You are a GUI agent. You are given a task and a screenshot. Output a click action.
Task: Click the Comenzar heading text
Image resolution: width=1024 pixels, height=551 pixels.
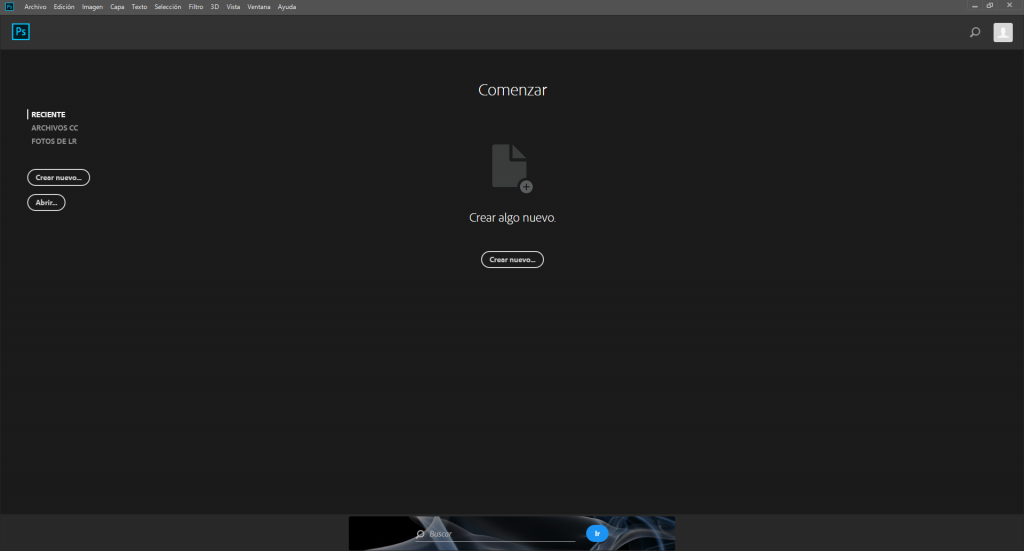pyautogui.click(x=512, y=90)
